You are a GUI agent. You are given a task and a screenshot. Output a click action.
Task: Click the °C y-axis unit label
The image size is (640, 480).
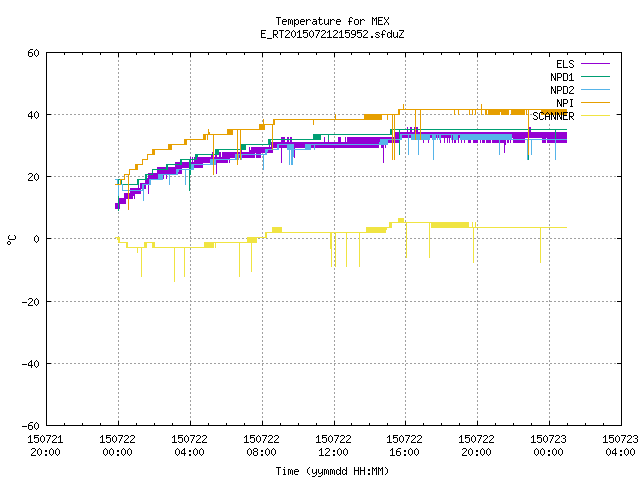click(11, 240)
